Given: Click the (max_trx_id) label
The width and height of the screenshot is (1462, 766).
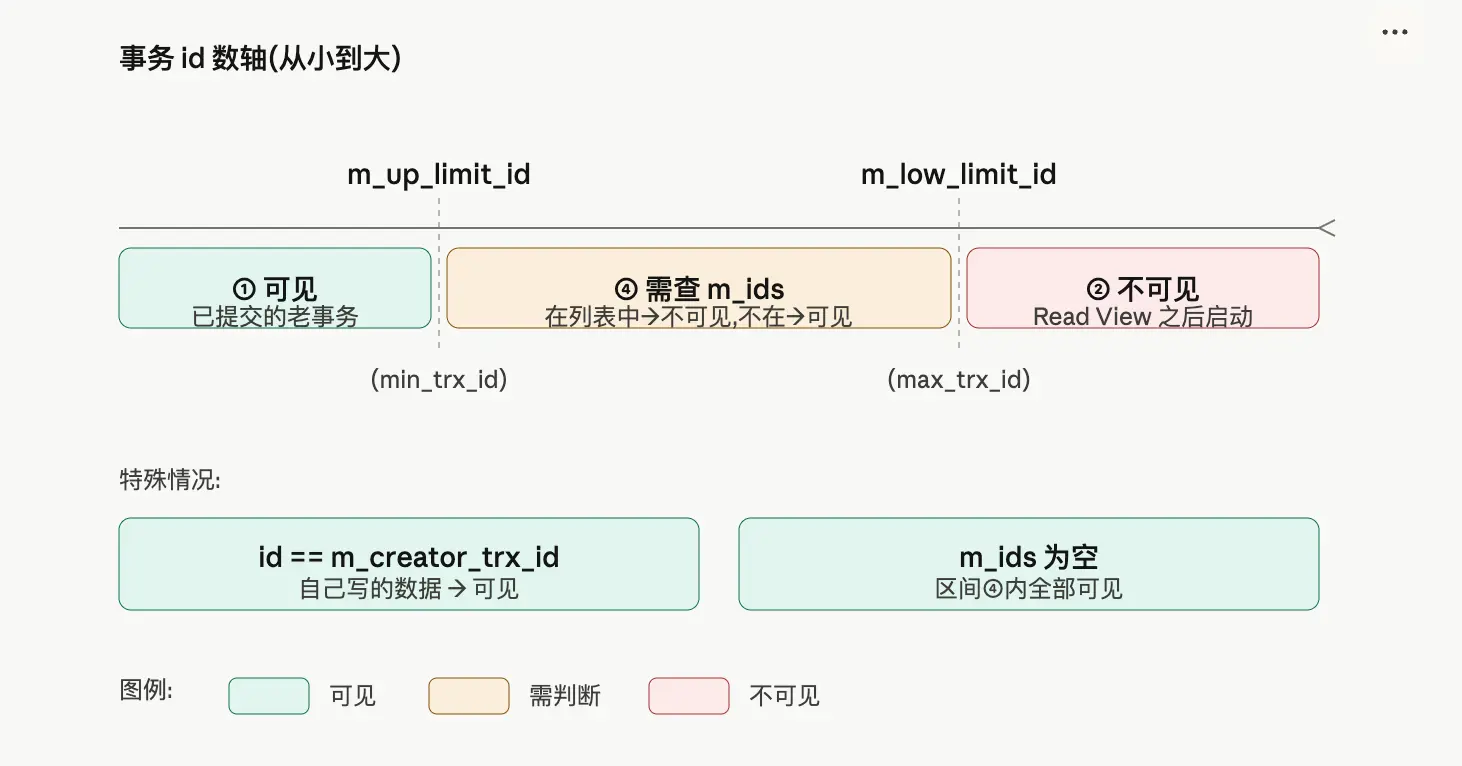Looking at the screenshot, I should pos(959,380).
